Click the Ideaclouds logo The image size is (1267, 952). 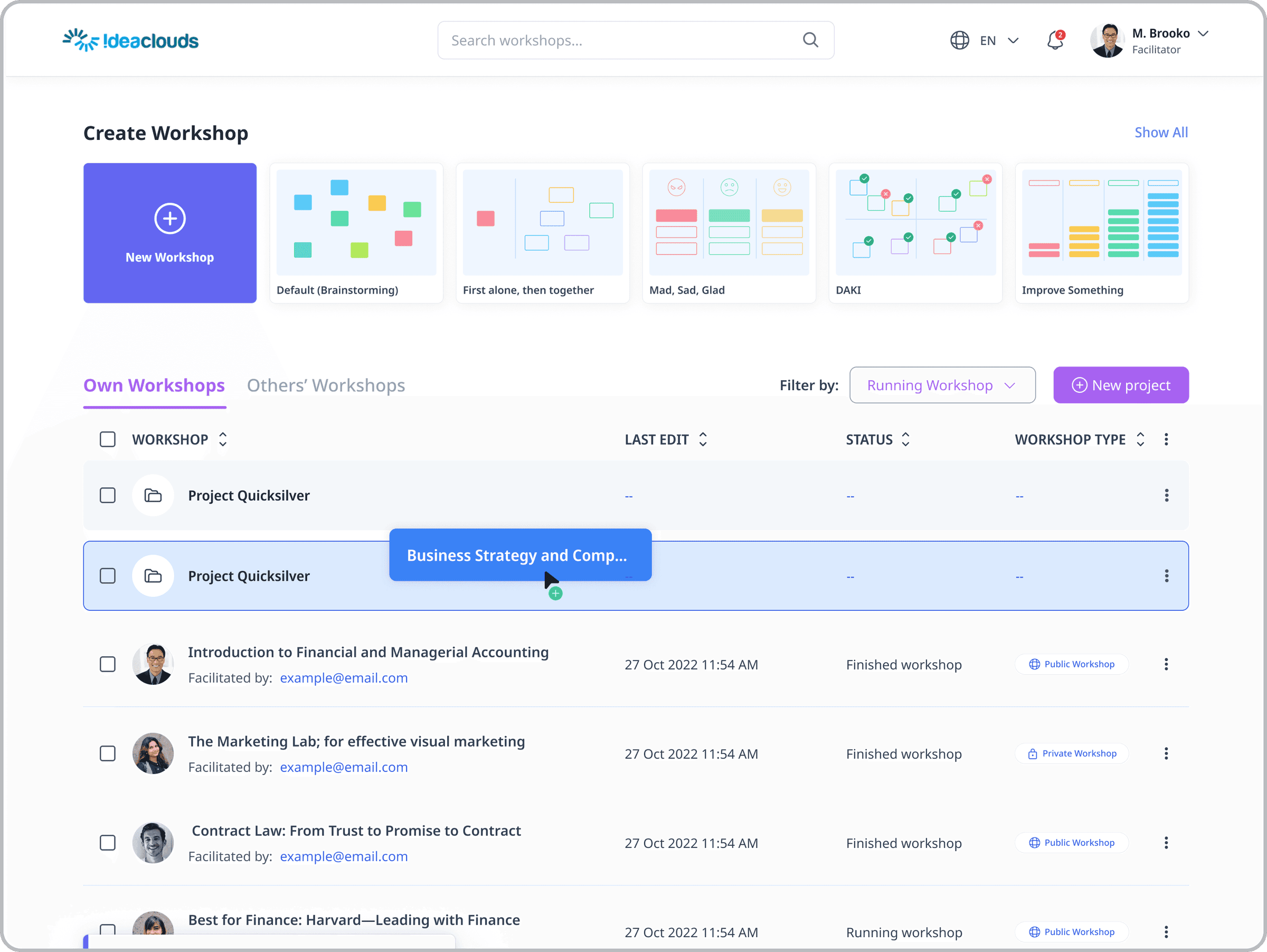coord(130,40)
